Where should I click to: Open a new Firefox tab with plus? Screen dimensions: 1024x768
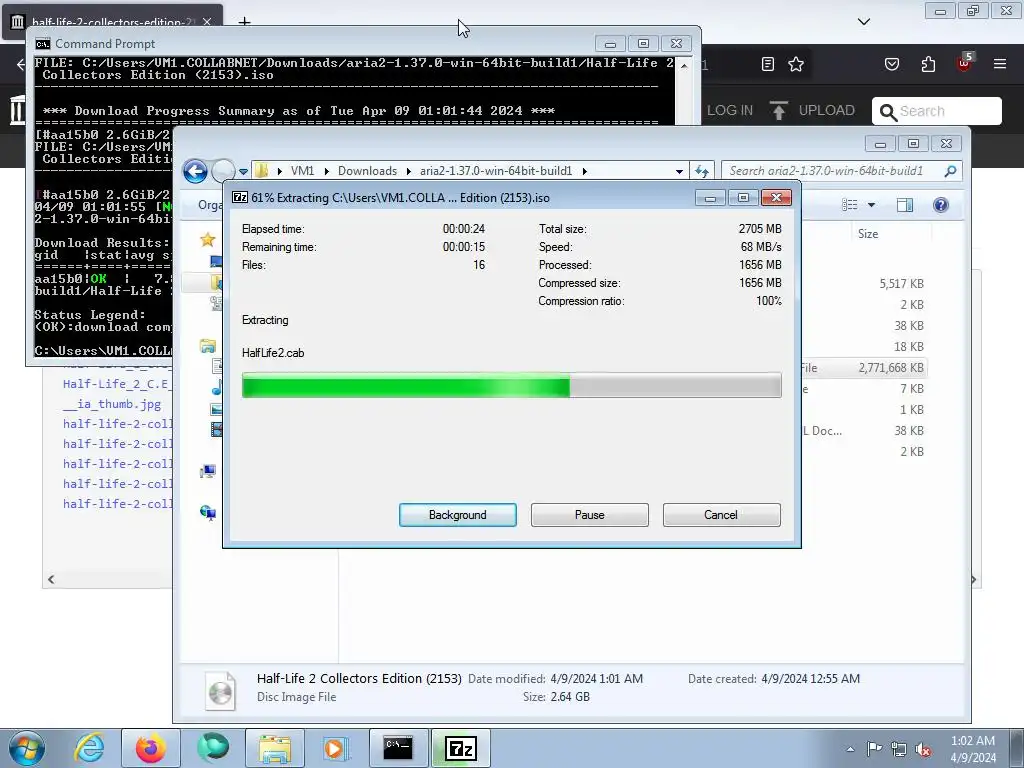pos(244,22)
